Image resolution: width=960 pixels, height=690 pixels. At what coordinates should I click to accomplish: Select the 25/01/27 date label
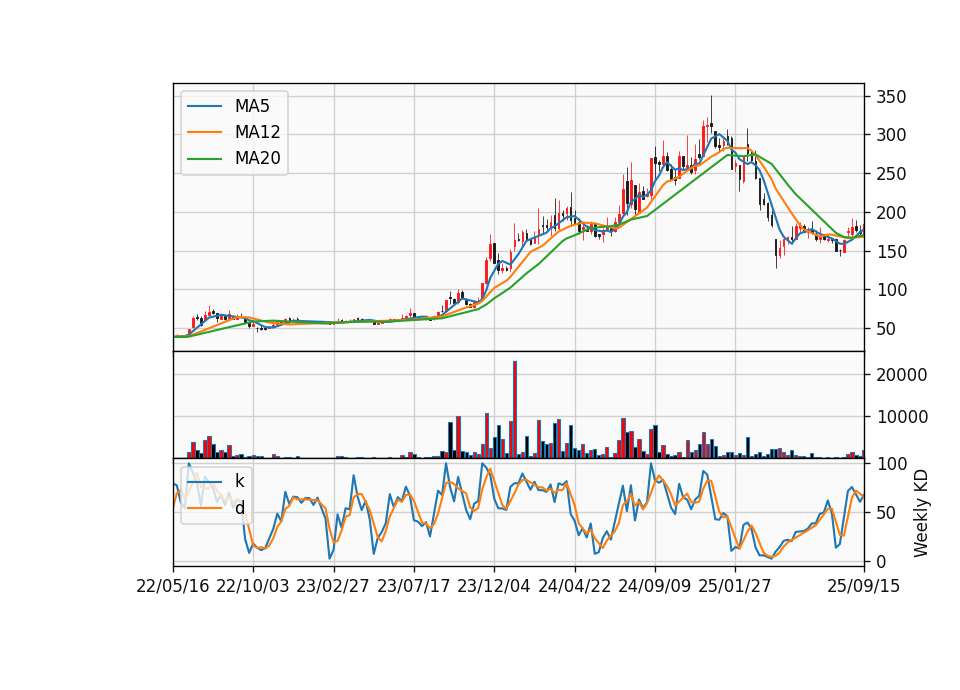pyautogui.click(x=735, y=586)
